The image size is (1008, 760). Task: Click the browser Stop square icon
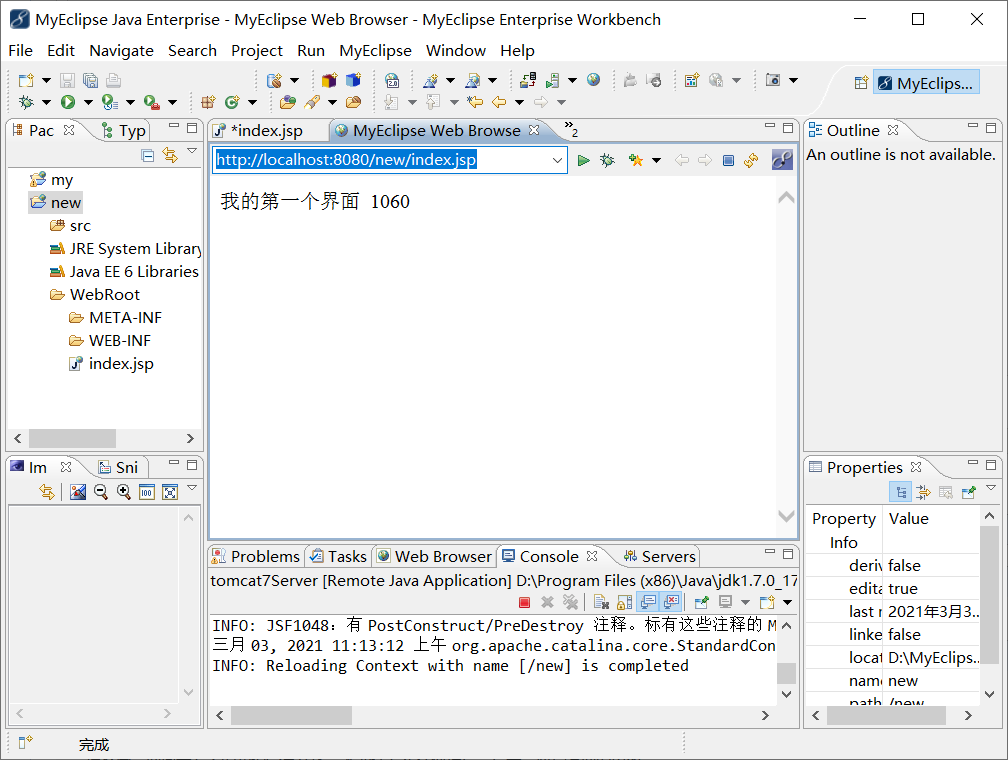tap(728, 160)
